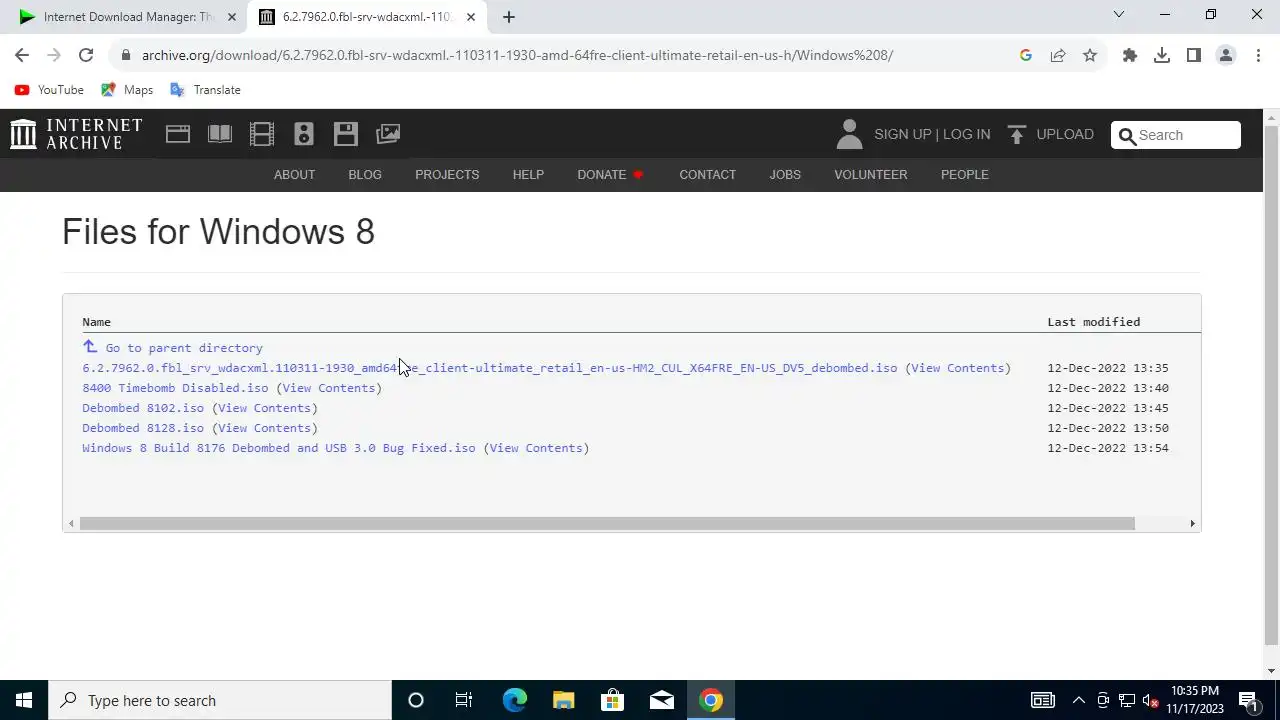
Task: View Contents of Debombed 8102.iso
Action: click(265, 408)
